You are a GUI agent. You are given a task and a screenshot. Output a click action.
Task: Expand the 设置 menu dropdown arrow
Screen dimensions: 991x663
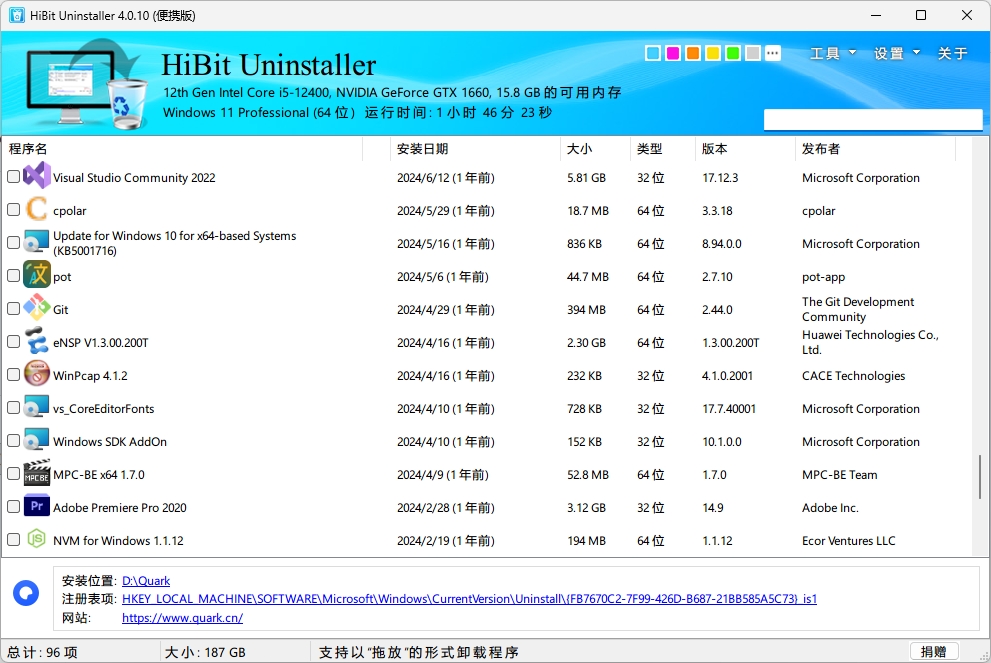[916, 52]
